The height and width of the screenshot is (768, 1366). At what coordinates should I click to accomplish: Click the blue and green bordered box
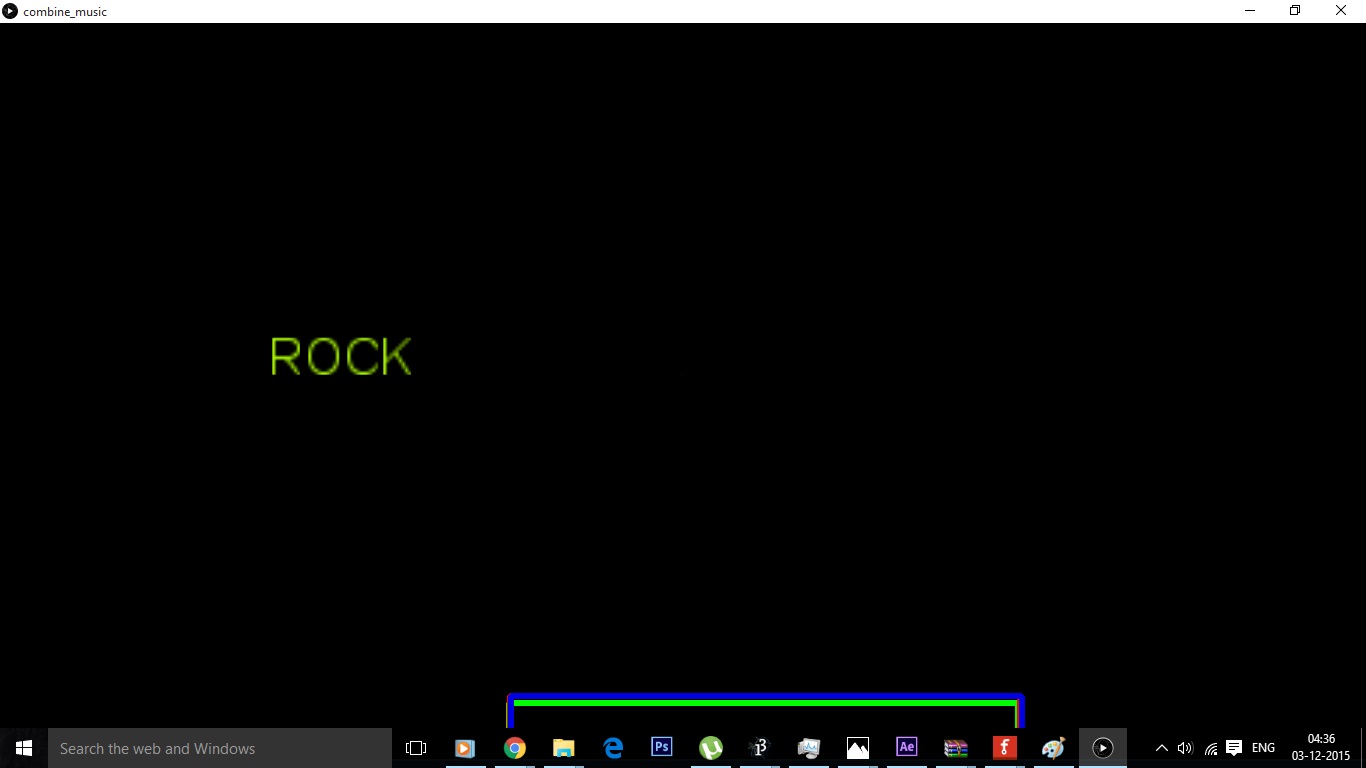[x=765, y=711]
